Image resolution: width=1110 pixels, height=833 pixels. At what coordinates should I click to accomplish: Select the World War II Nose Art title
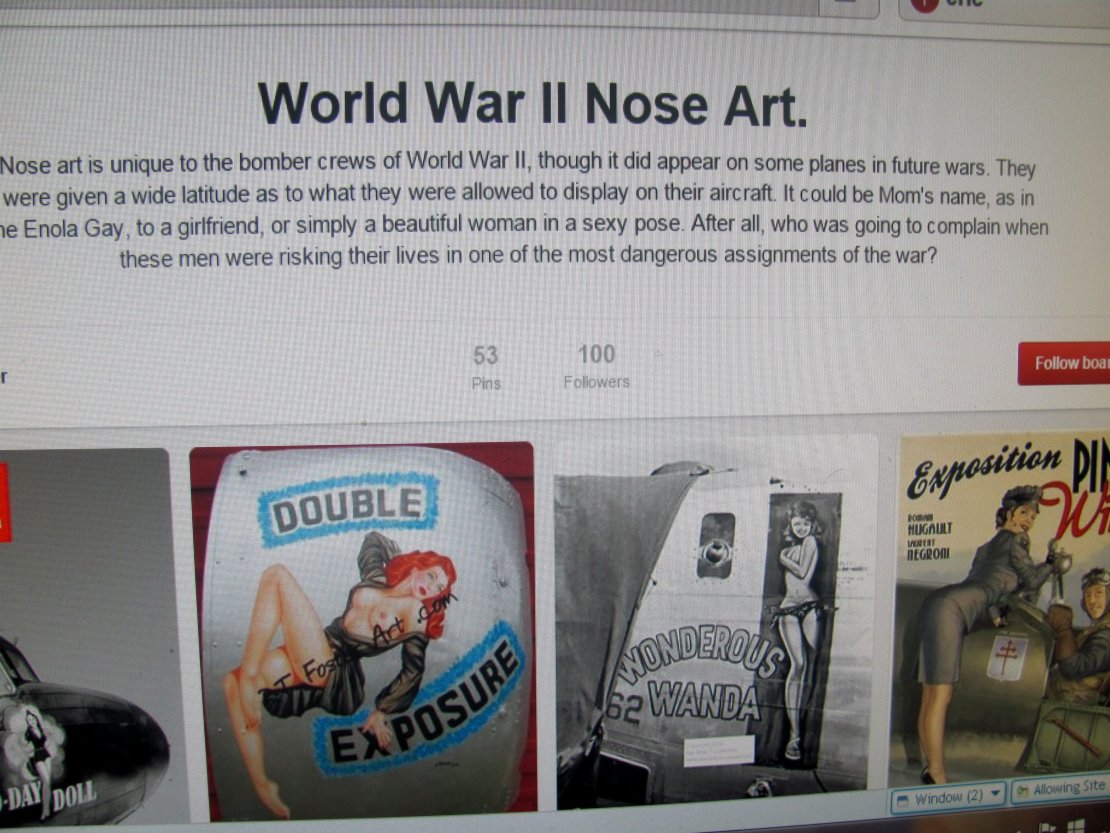click(532, 104)
